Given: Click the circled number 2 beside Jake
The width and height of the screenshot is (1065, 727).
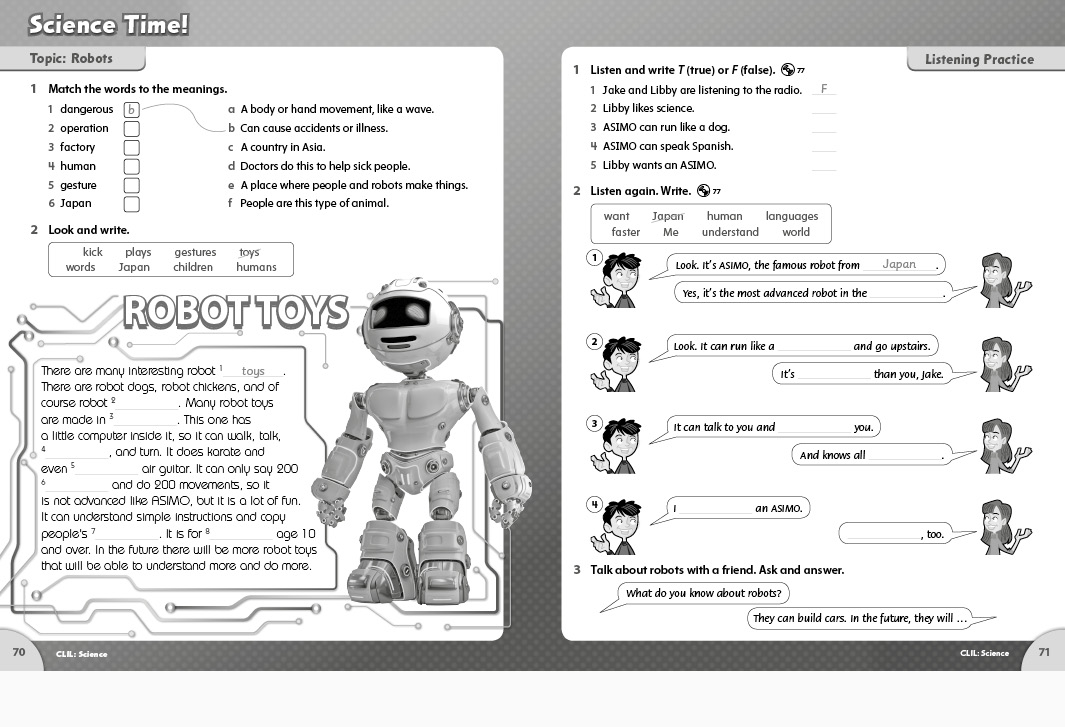Looking at the screenshot, I should [594, 341].
